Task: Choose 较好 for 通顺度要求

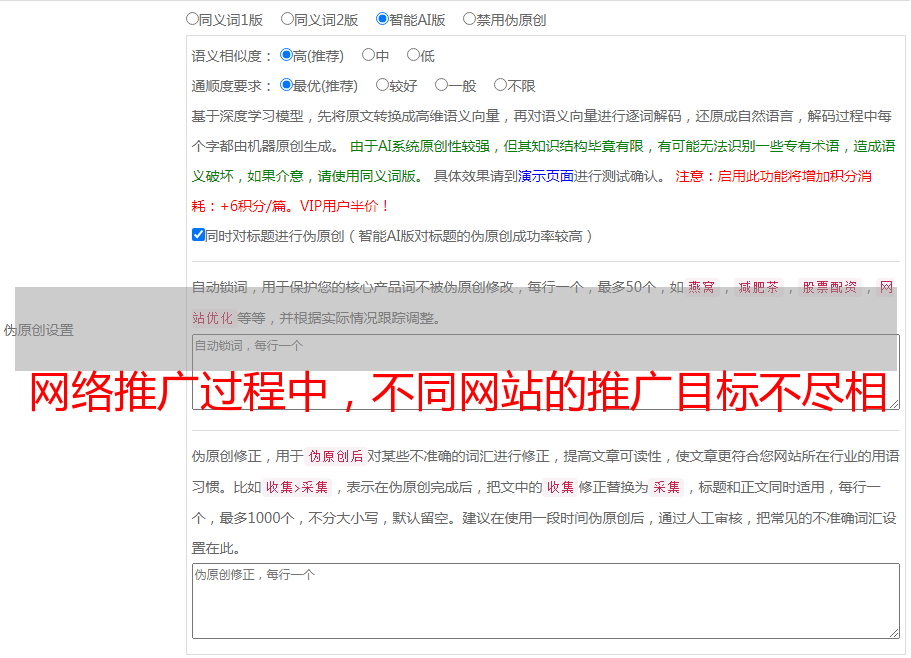Action: point(382,85)
